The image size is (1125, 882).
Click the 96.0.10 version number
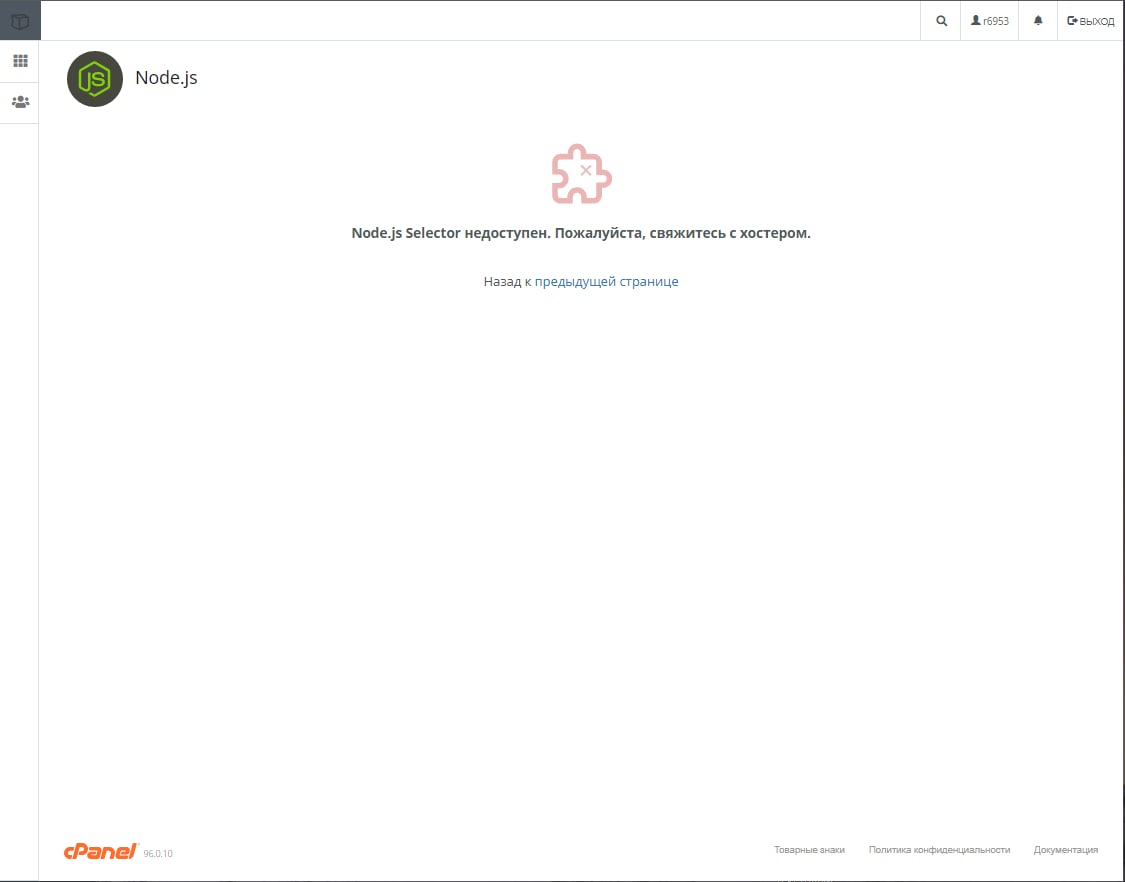(x=158, y=853)
